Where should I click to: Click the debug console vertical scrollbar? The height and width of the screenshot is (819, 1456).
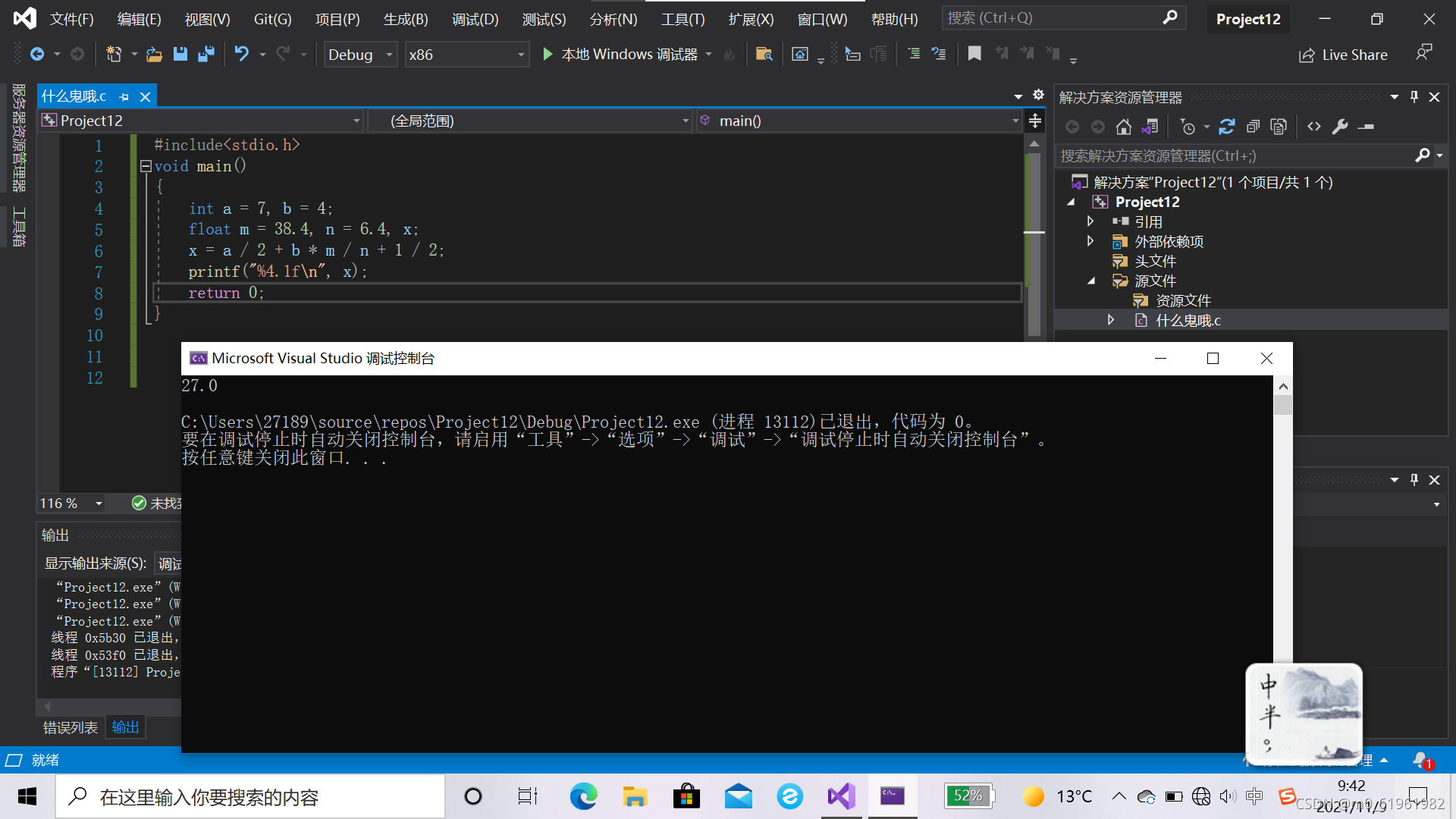1282,531
